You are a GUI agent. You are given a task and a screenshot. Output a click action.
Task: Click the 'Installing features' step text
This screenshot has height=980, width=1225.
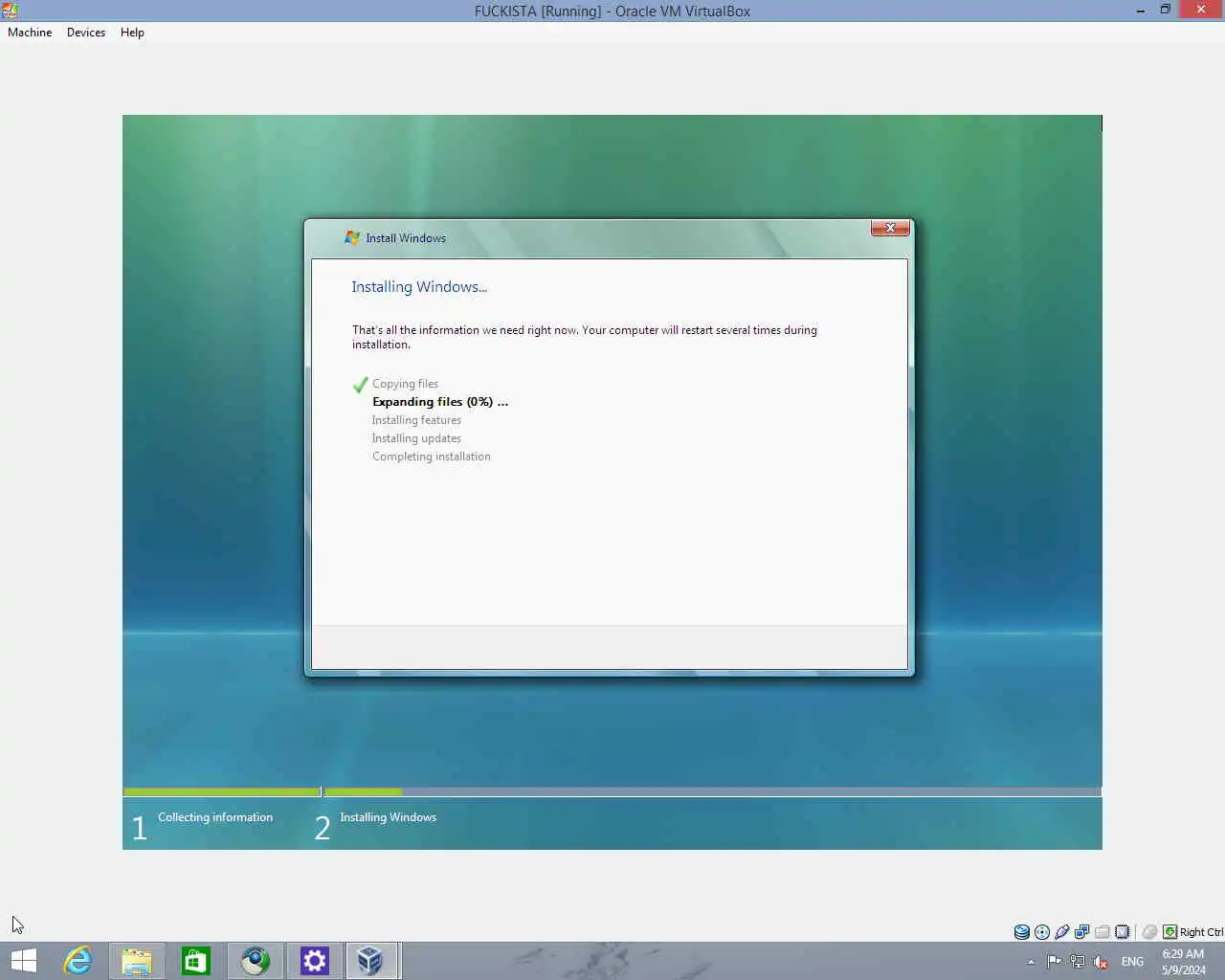click(x=416, y=420)
